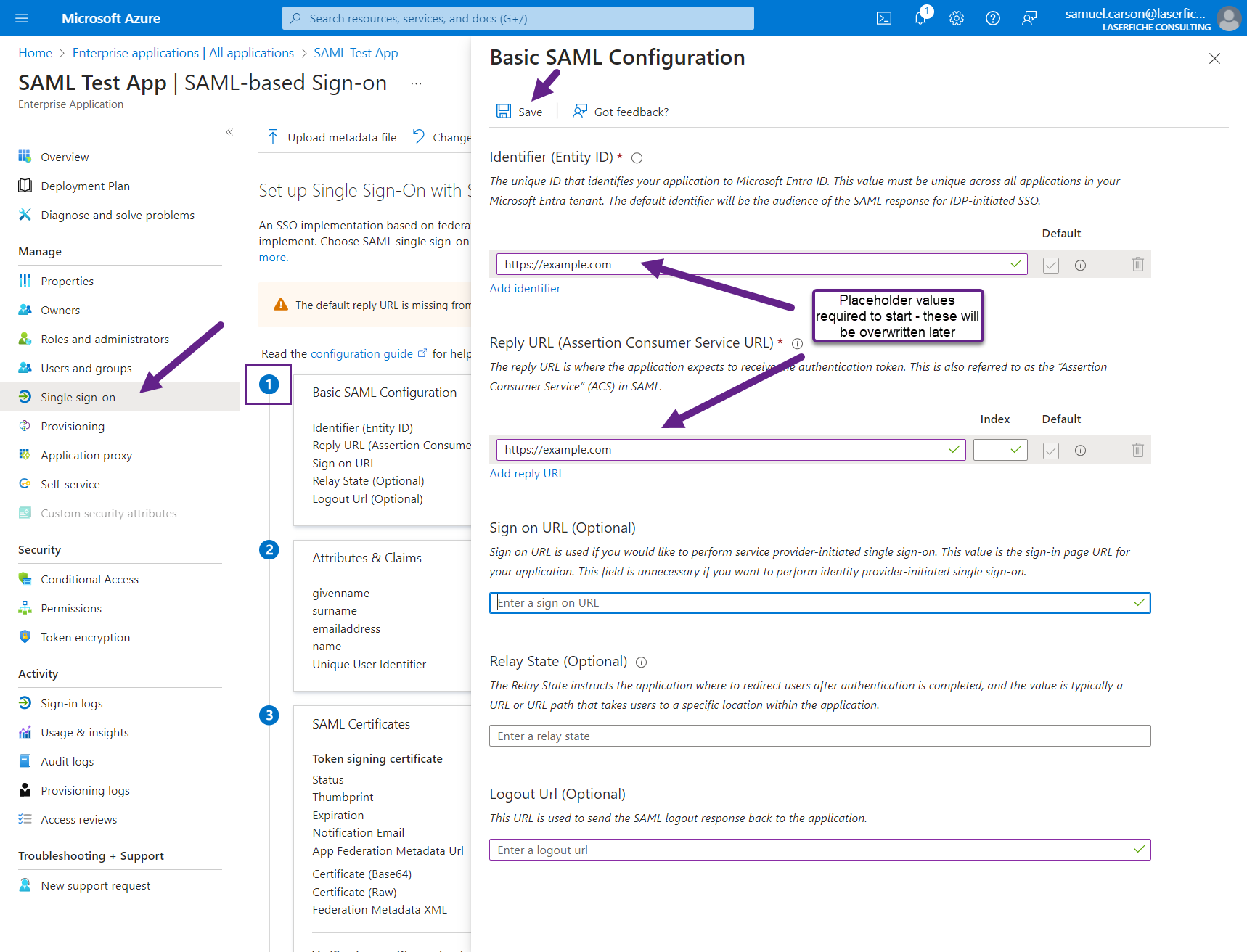Show info tooltip for Reply URL heading

point(797,343)
